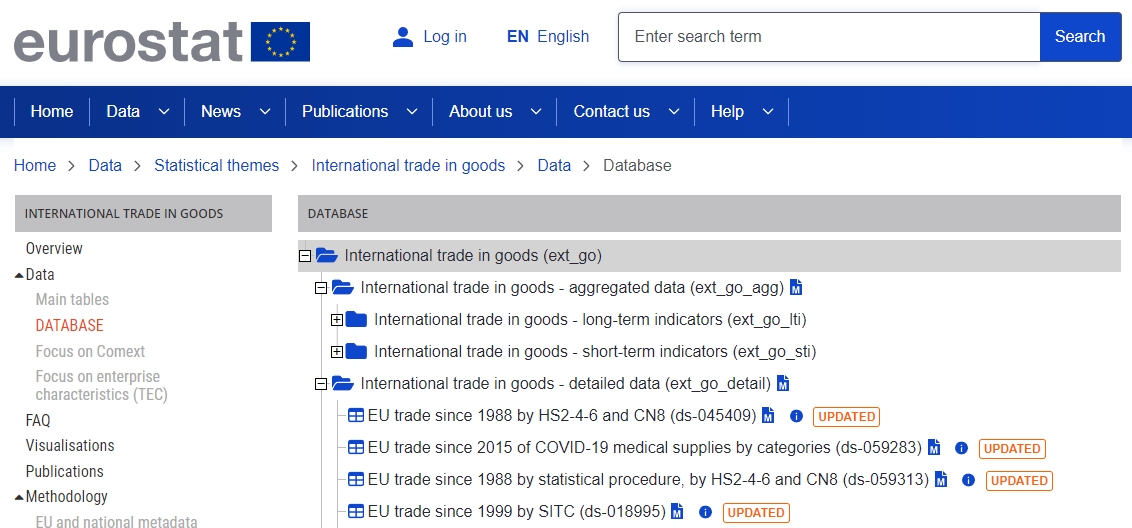Click the Log in user icon
The height and width of the screenshot is (528, 1132).
point(402,37)
